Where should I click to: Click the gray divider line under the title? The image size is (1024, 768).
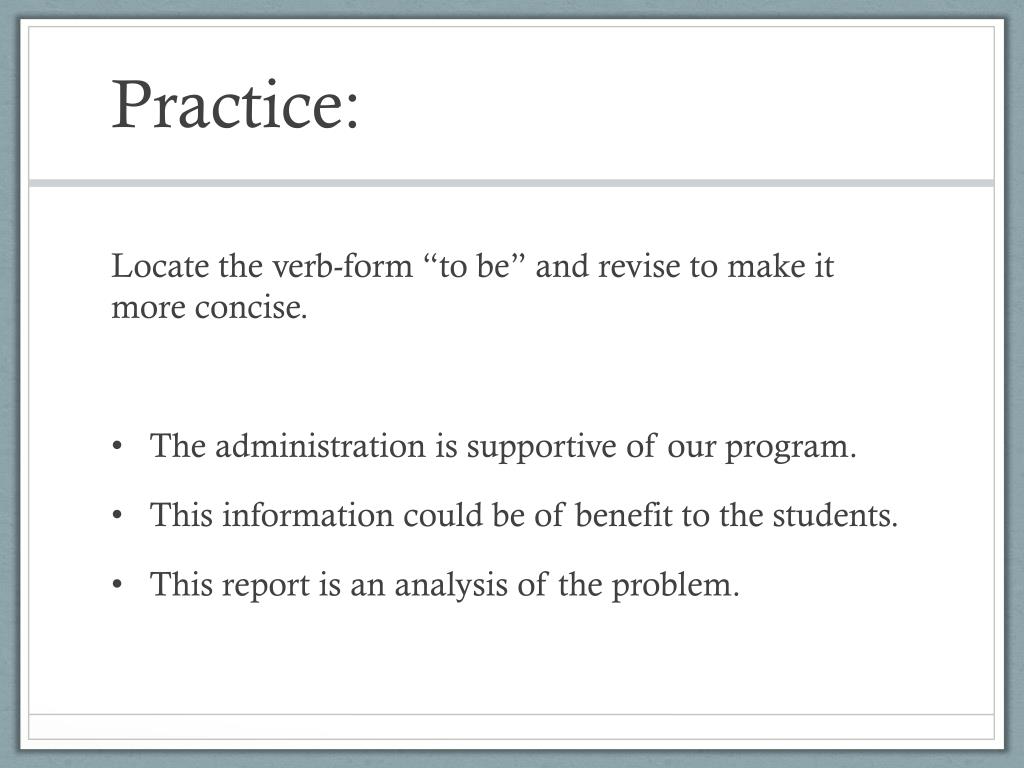[x=511, y=183]
